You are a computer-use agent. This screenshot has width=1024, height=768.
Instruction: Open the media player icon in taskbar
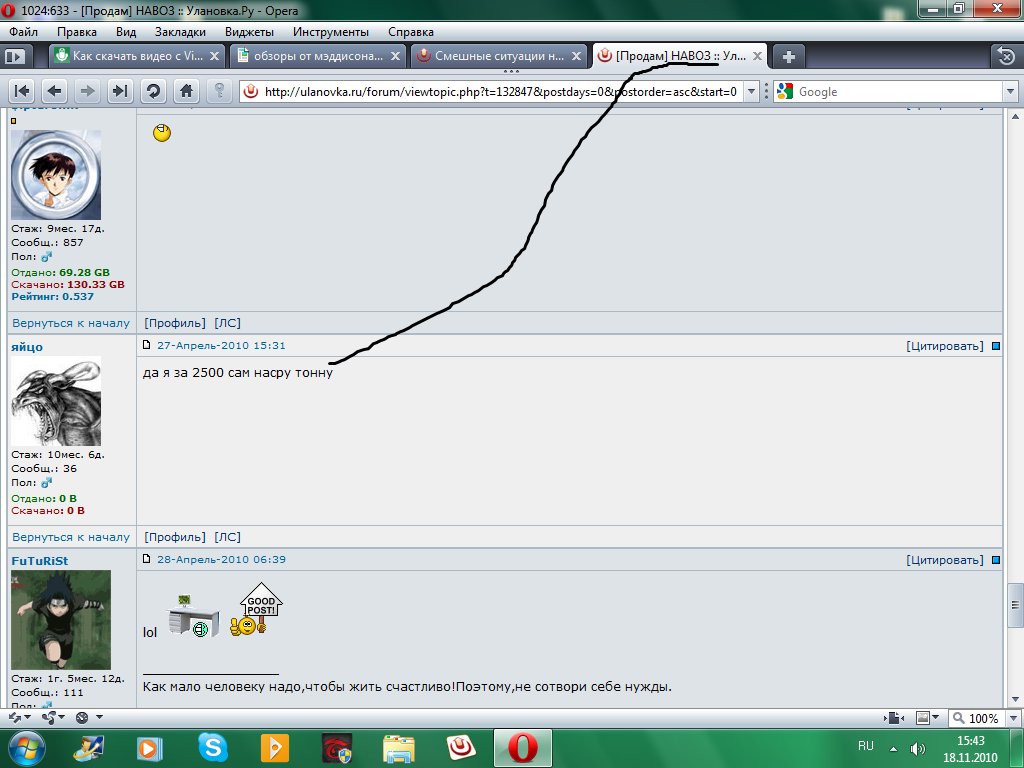click(x=150, y=748)
